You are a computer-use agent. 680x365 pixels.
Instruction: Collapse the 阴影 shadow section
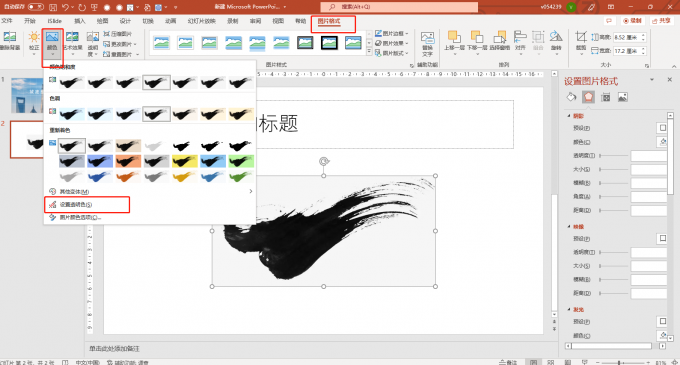tap(576, 116)
